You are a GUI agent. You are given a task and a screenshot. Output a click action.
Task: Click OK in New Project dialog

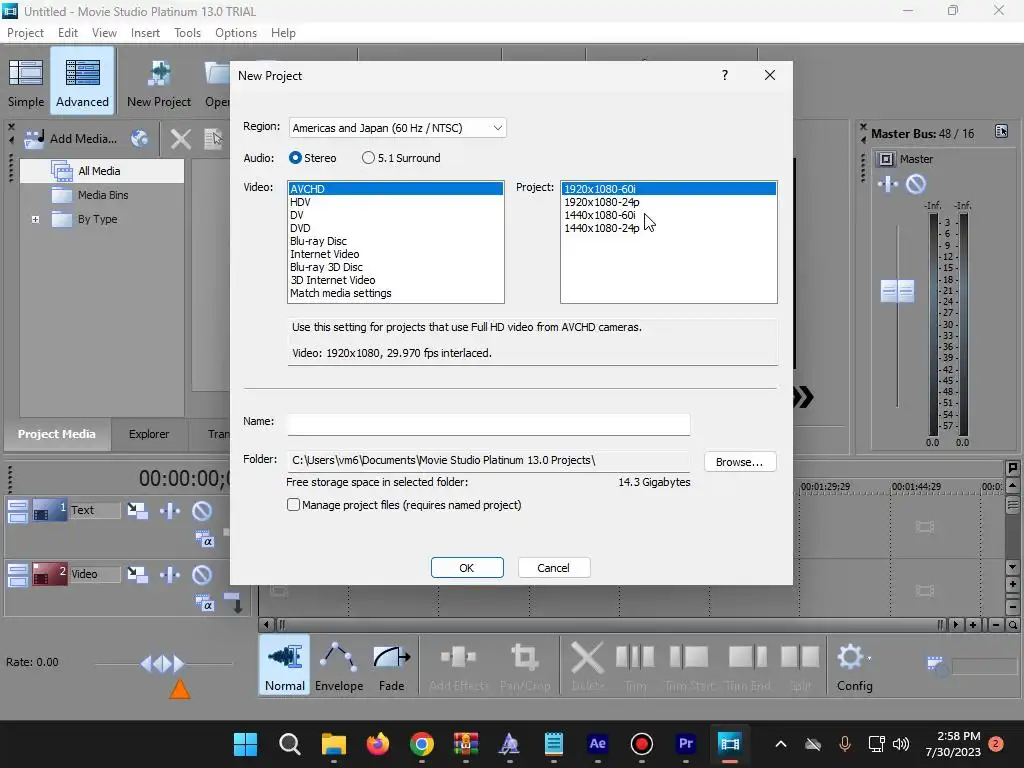467,568
